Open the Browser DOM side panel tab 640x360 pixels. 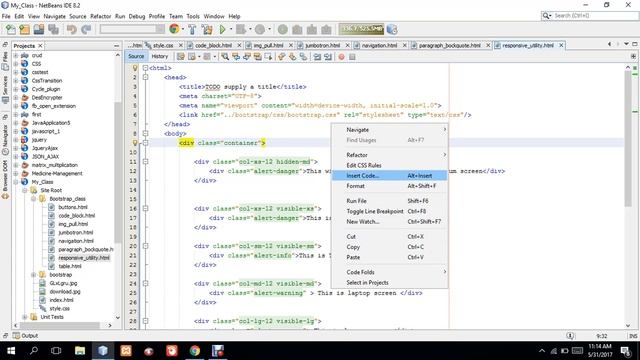click(x=5, y=180)
